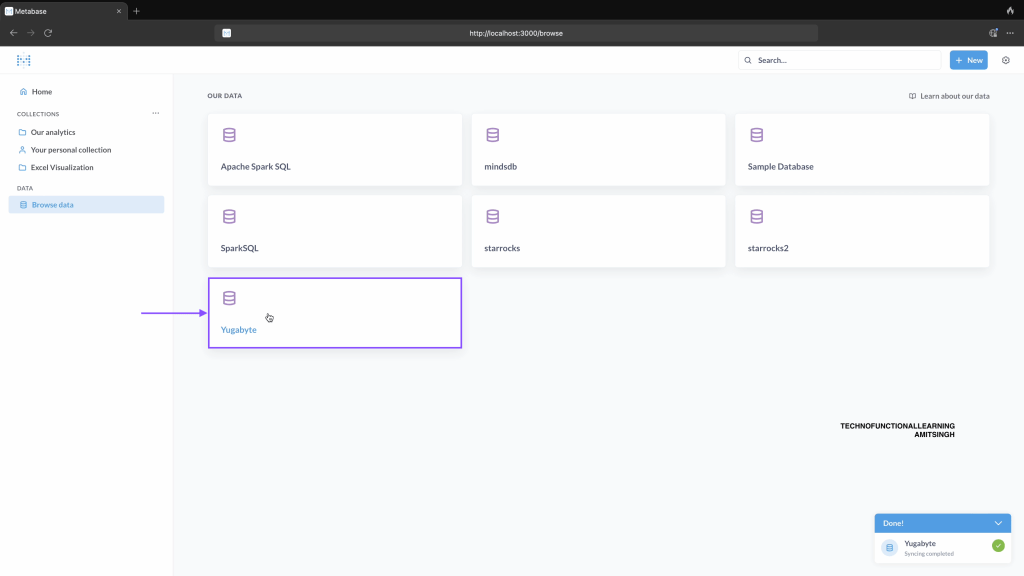Click the Metabase logo icon
Screen dimensions: 1024x576
[x=24, y=61]
